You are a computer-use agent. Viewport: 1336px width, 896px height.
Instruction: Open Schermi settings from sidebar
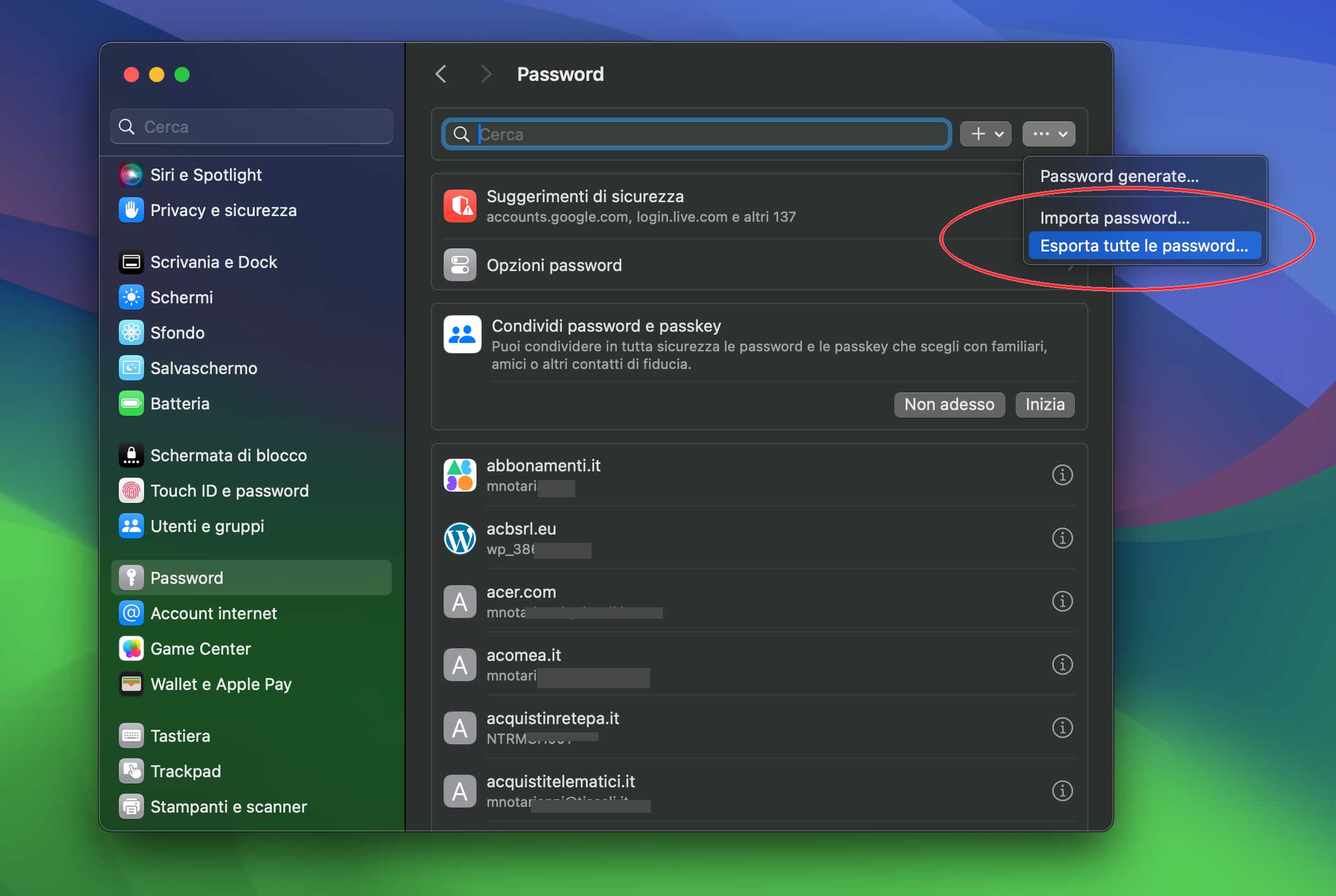pyautogui.click(x=131, y=297)
